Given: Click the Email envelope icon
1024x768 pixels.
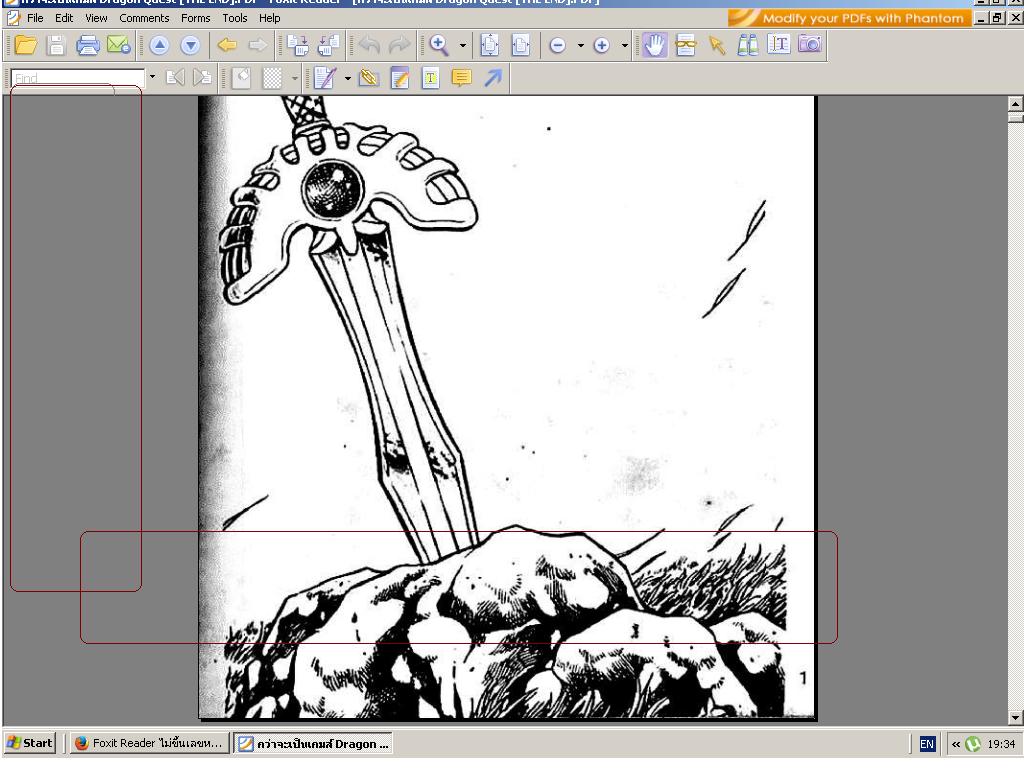Looking at the screenshot, I should (119, 45).
